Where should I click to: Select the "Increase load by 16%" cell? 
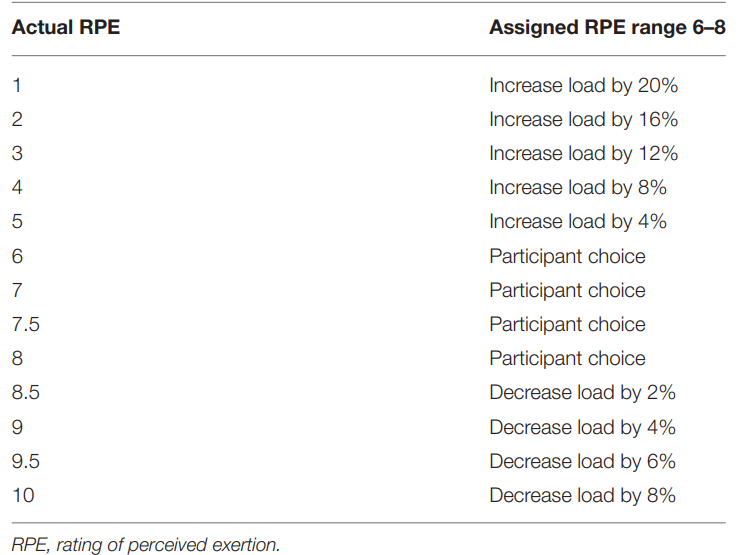click(584, 120)
